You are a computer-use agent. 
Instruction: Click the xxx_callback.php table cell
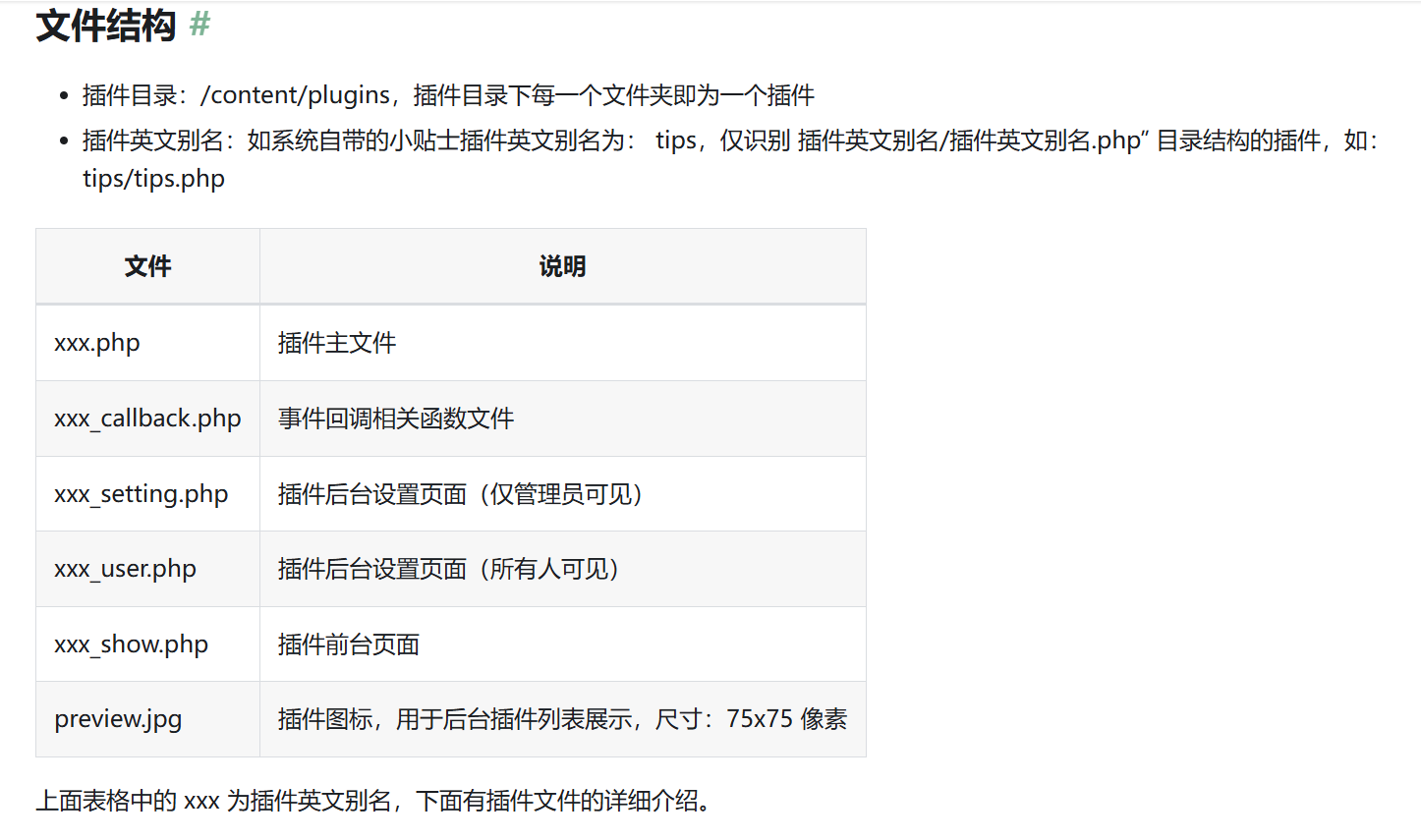pyautogui.click(x=147, y=419)
